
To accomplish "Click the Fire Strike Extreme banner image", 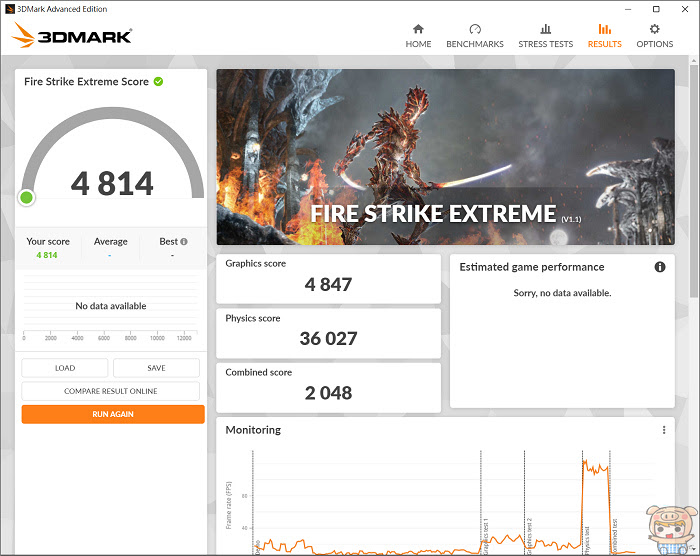I will pyautogui.click(x=446, y=157).
